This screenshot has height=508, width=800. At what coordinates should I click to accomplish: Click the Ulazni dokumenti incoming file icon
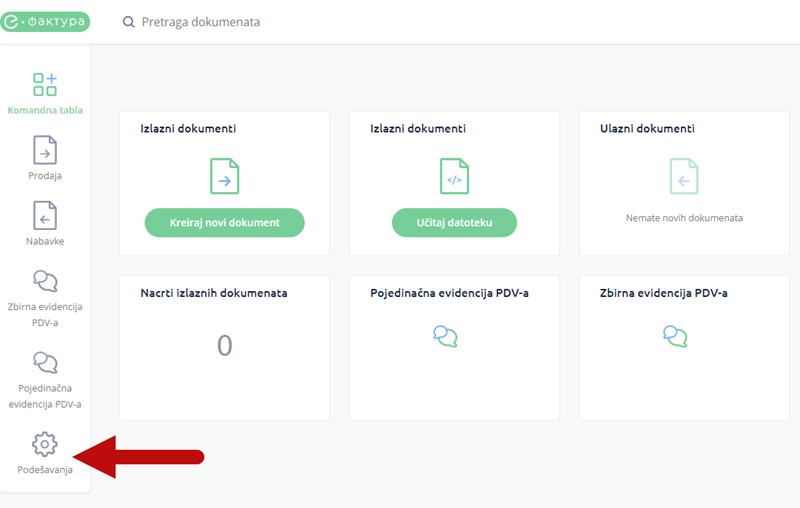click(x=684, y=176)
